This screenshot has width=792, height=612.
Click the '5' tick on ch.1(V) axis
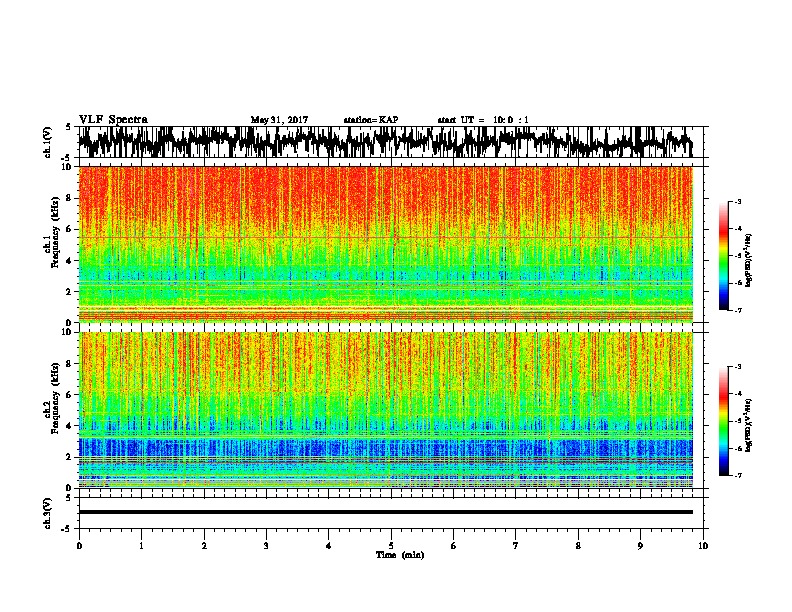[69, 127]
